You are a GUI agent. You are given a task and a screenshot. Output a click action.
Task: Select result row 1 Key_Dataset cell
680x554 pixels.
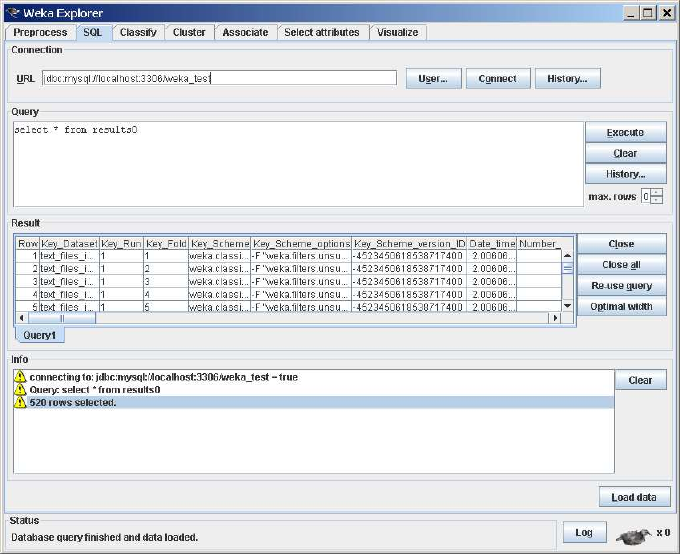(69, 256)
